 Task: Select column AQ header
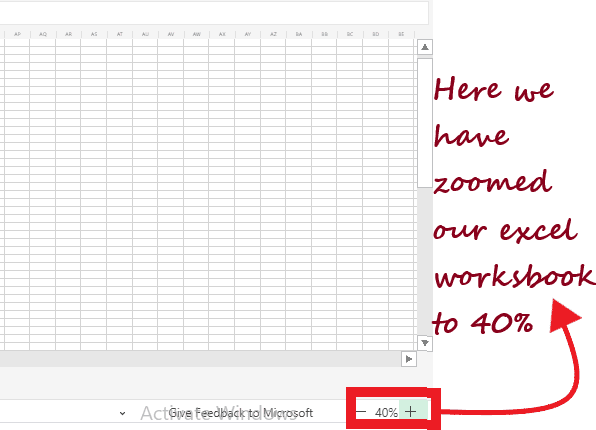click(x=43, y=34)
